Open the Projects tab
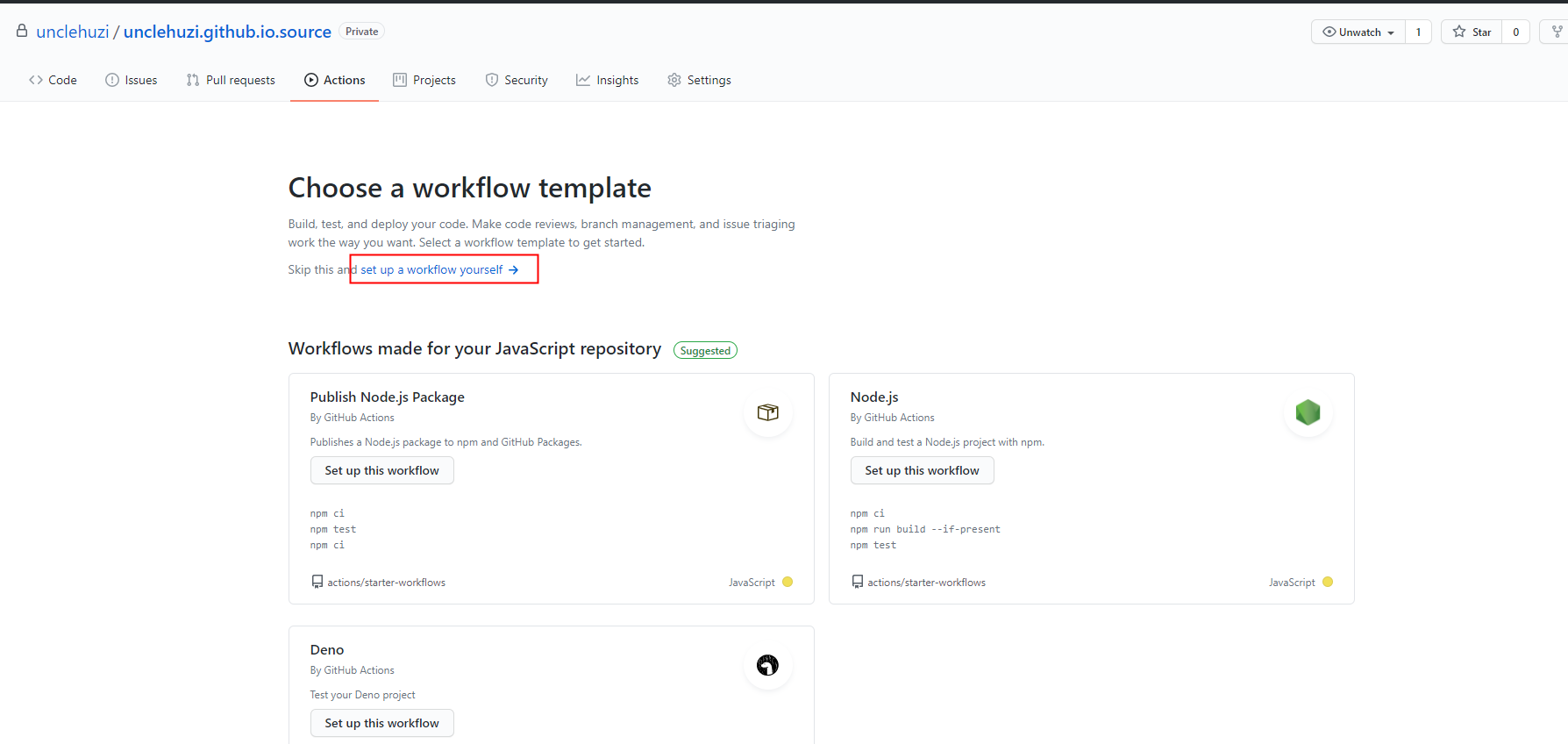This screenshot has height=744, width=1568. pyautogui.click(x=424, y=80)
